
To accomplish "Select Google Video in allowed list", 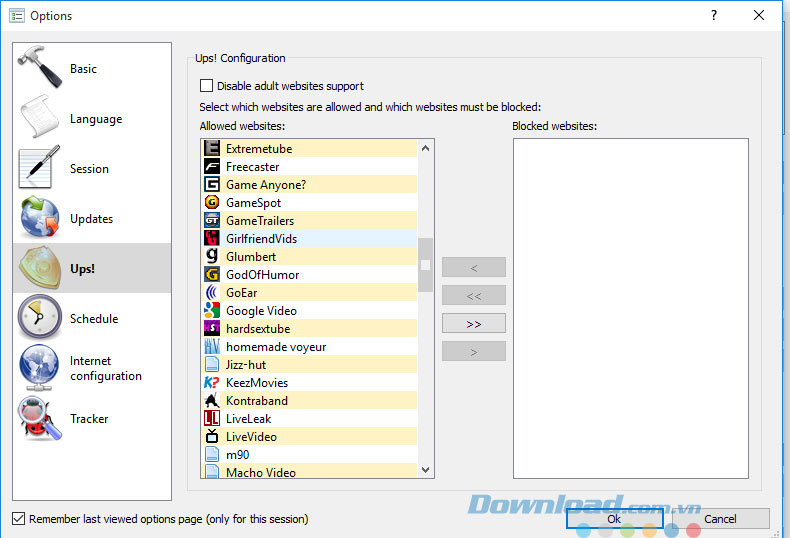I will coord(261,311).
